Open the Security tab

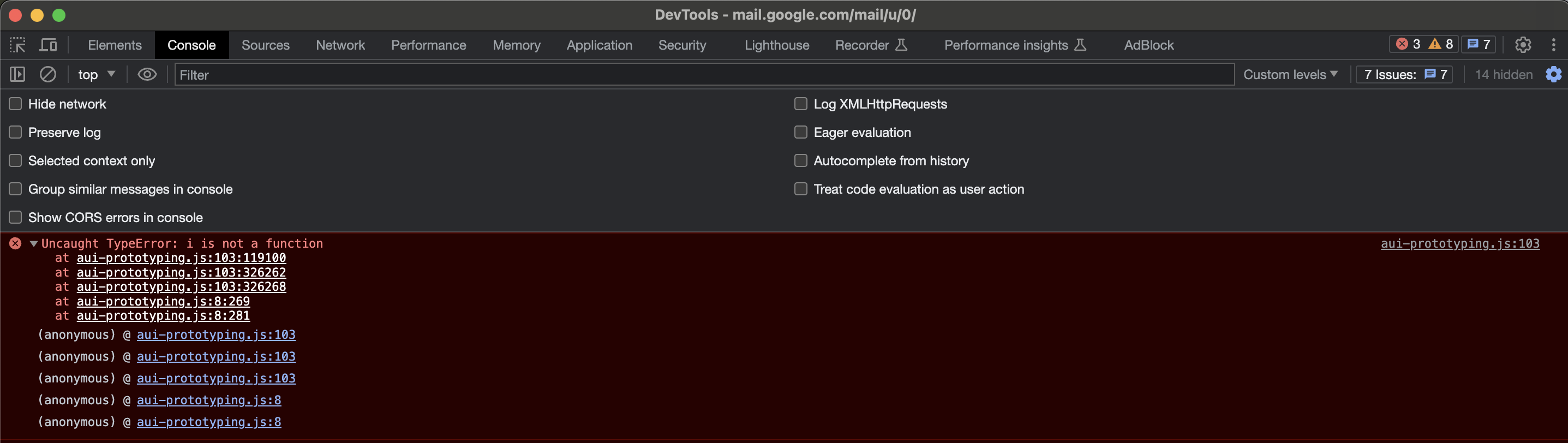coord(682,45)
